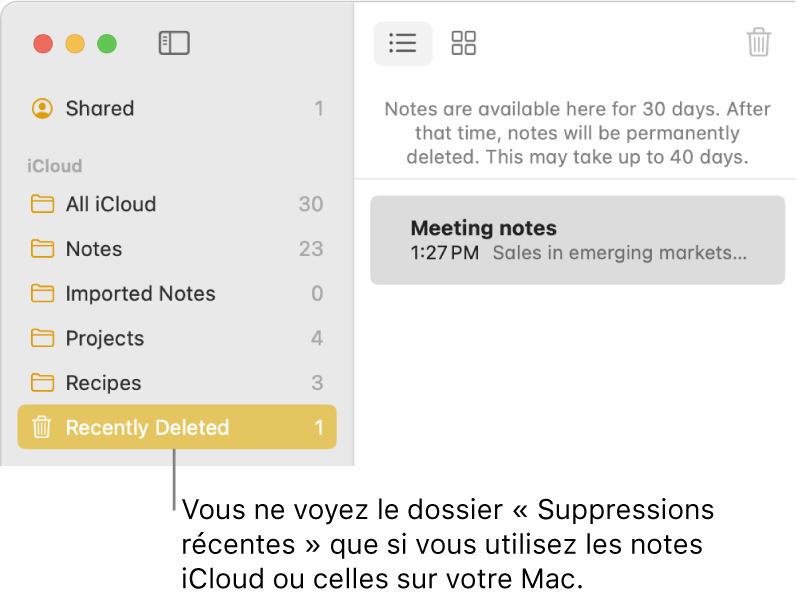This screenshot has width=798, height=601.
Task: Click the All iCloud folder icon
Action: 42,204
